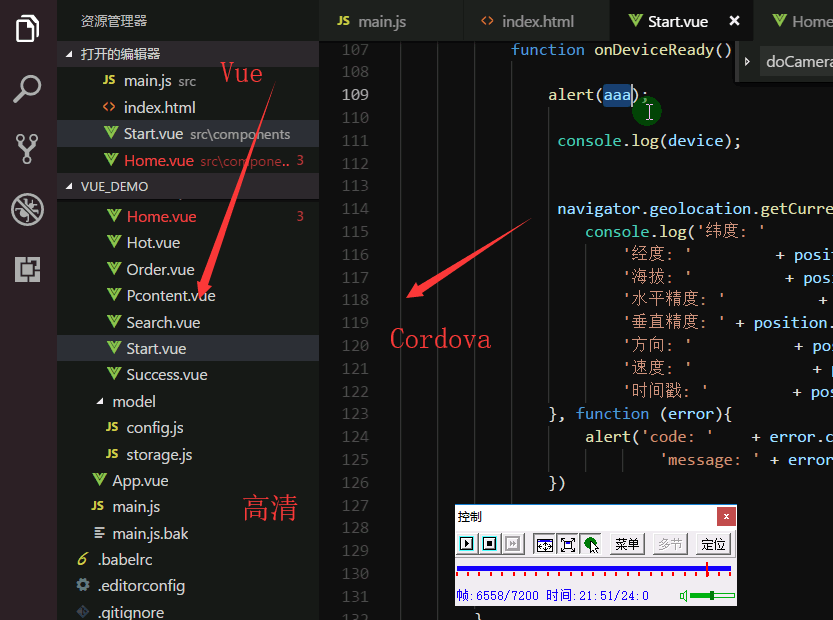Open Order.vue file
Image resolution: width=833 pixels, height=620 pixels.
pos(188,269)
